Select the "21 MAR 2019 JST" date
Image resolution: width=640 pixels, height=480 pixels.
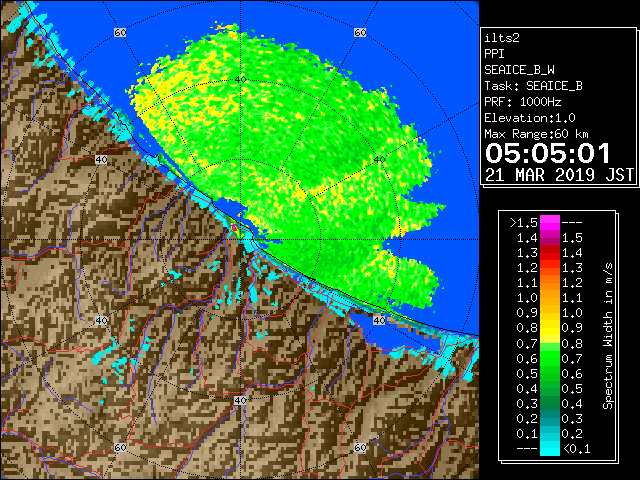coord(560,175)
